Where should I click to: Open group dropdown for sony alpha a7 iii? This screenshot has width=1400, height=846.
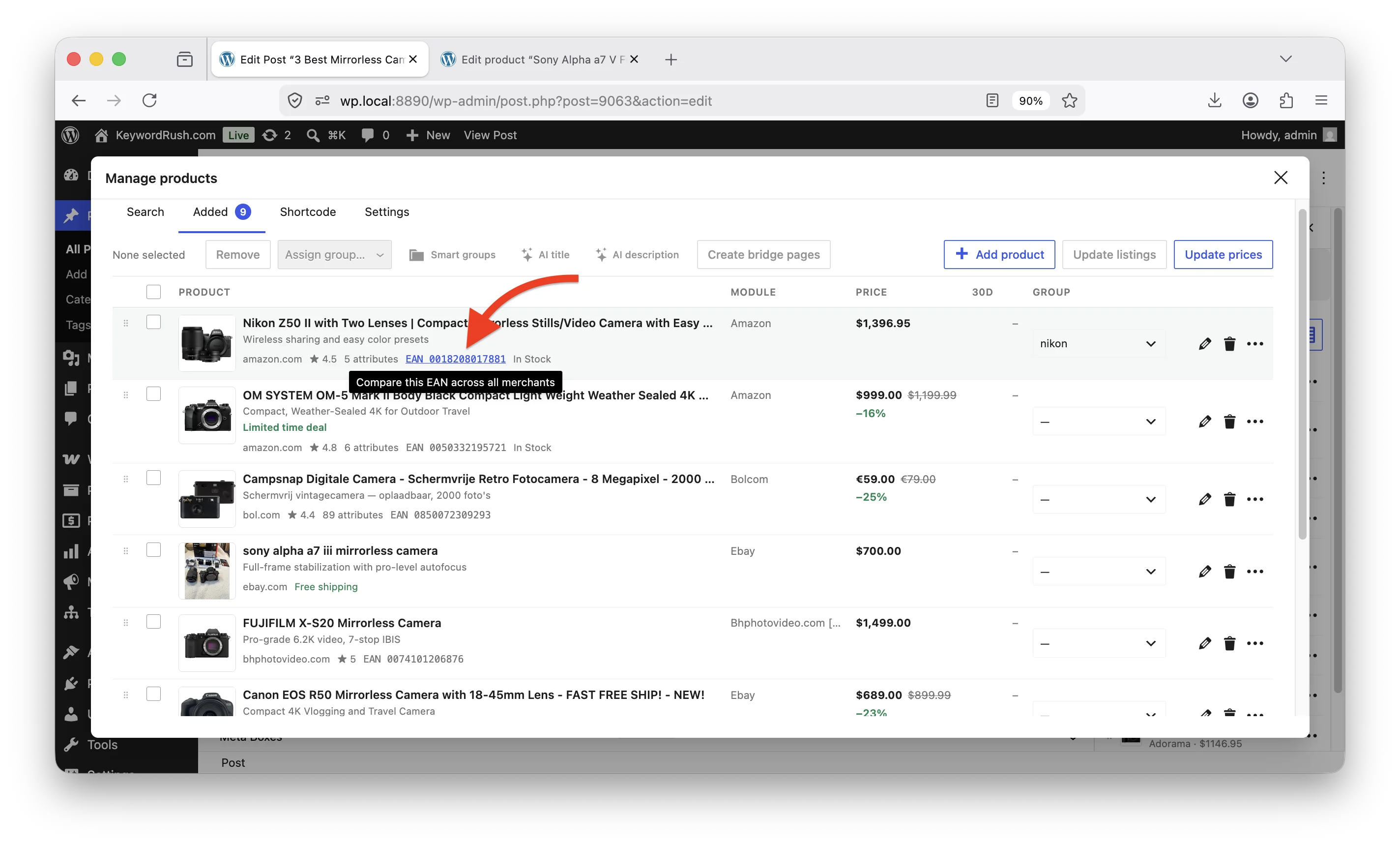point(1098,572)
